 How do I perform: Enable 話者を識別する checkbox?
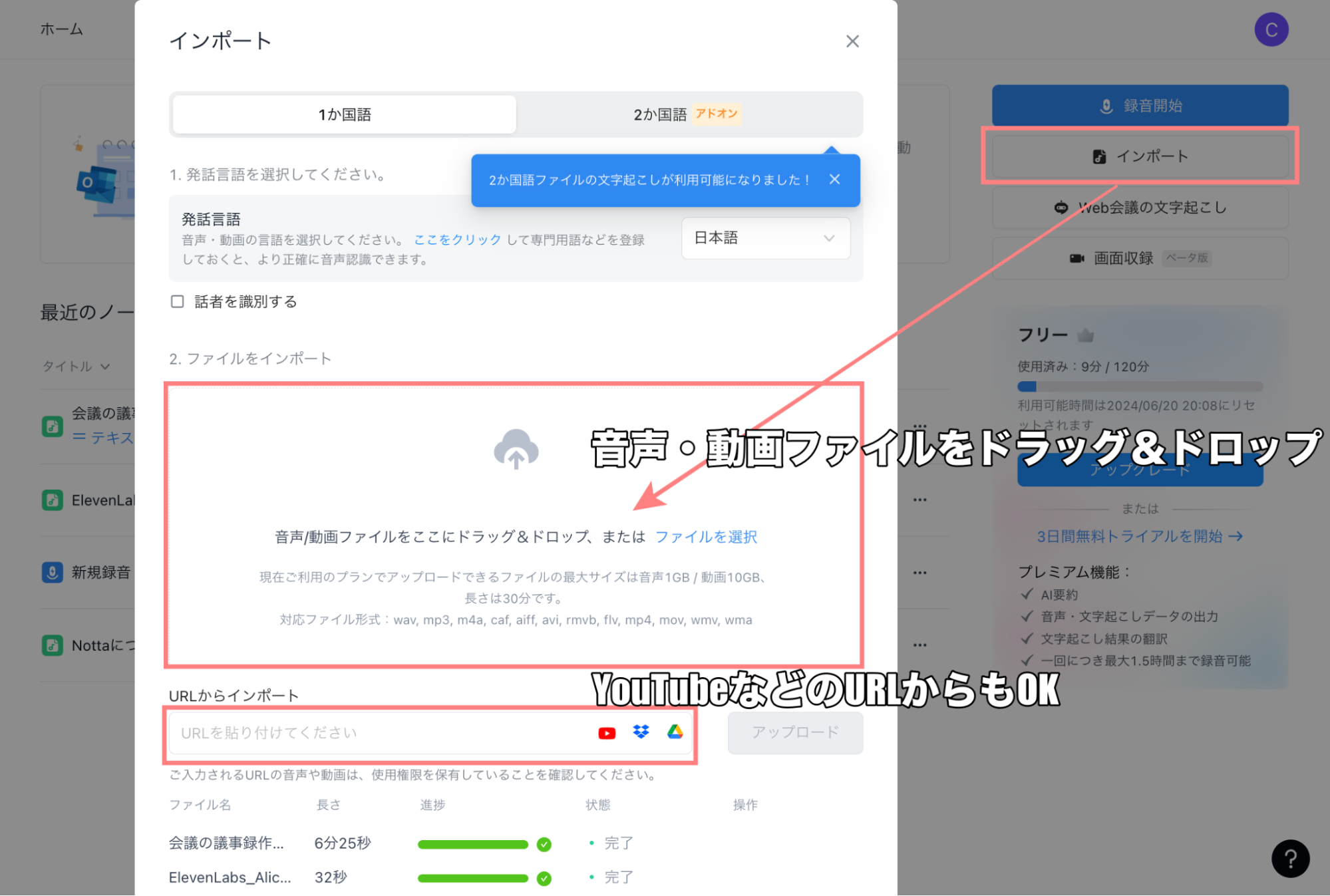178,302
